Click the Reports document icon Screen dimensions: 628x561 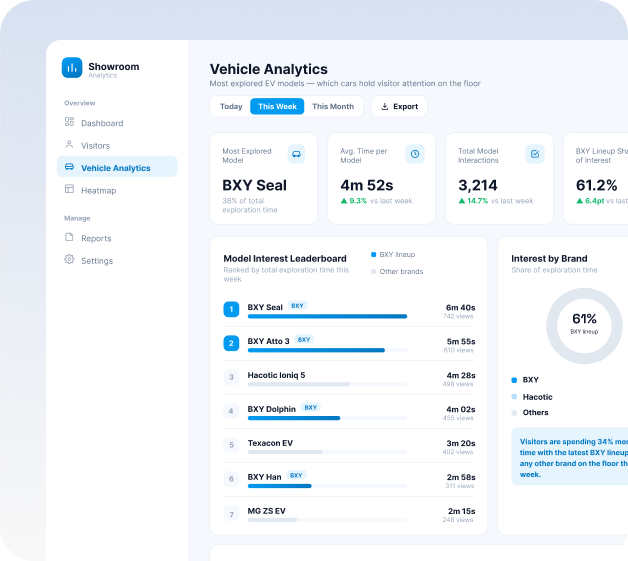coord(69,237)
